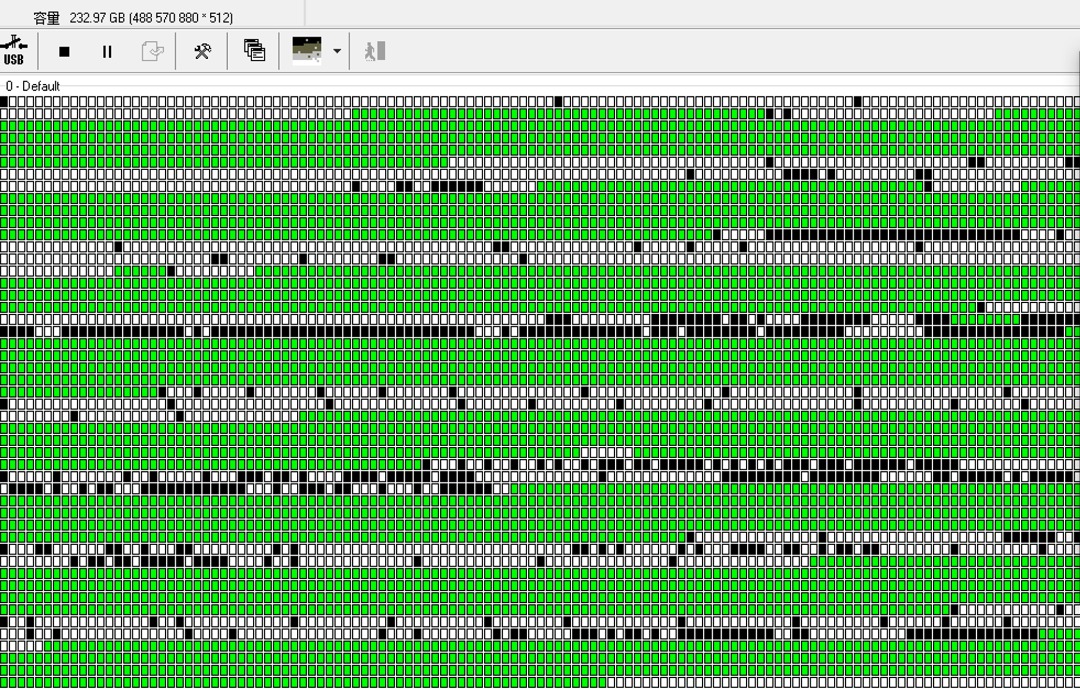Click the greyed-out running man exit icon
This screenshot has height=689, width=1080.
(375, 51)
